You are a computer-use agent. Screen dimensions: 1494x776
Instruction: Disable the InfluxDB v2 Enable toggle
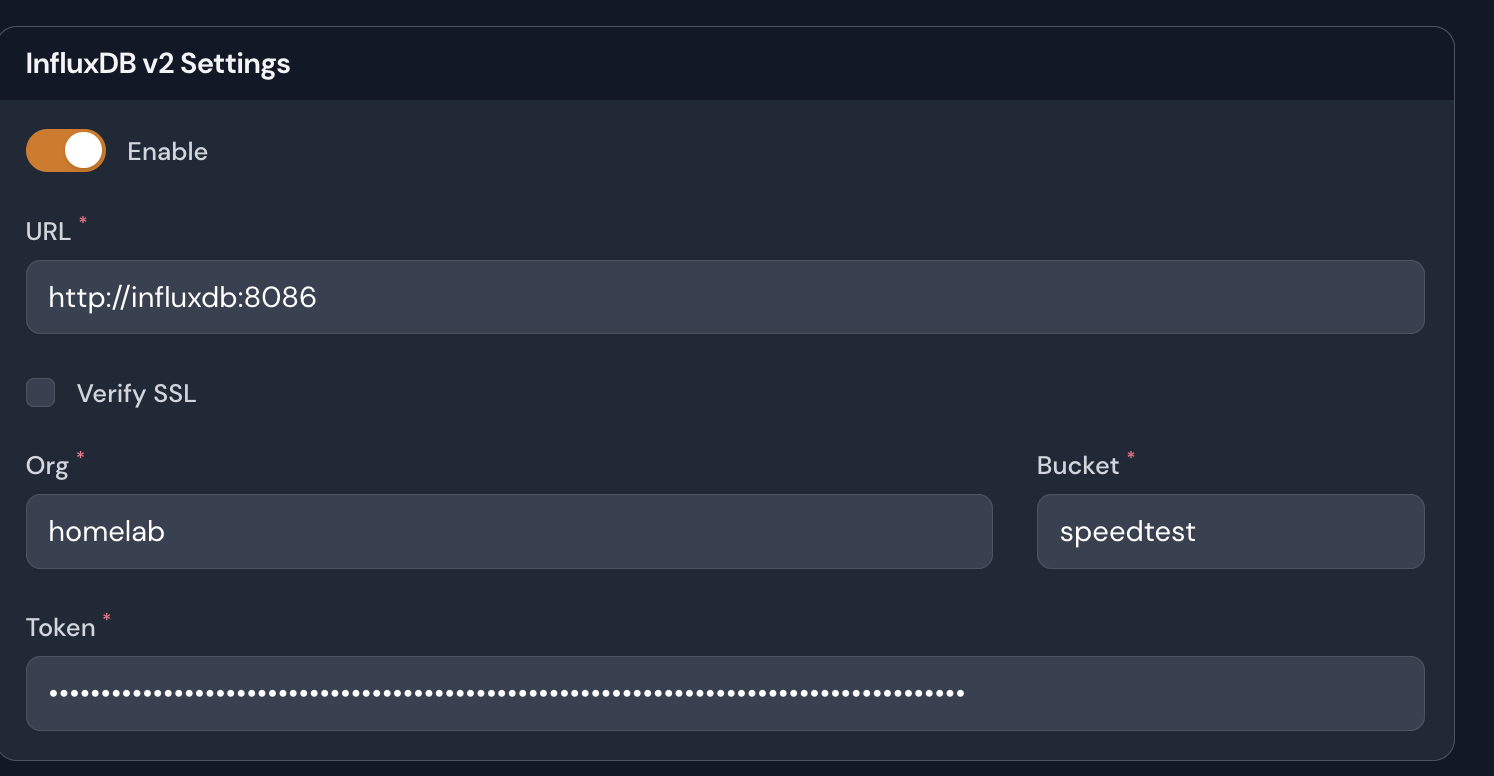(65, 150)
